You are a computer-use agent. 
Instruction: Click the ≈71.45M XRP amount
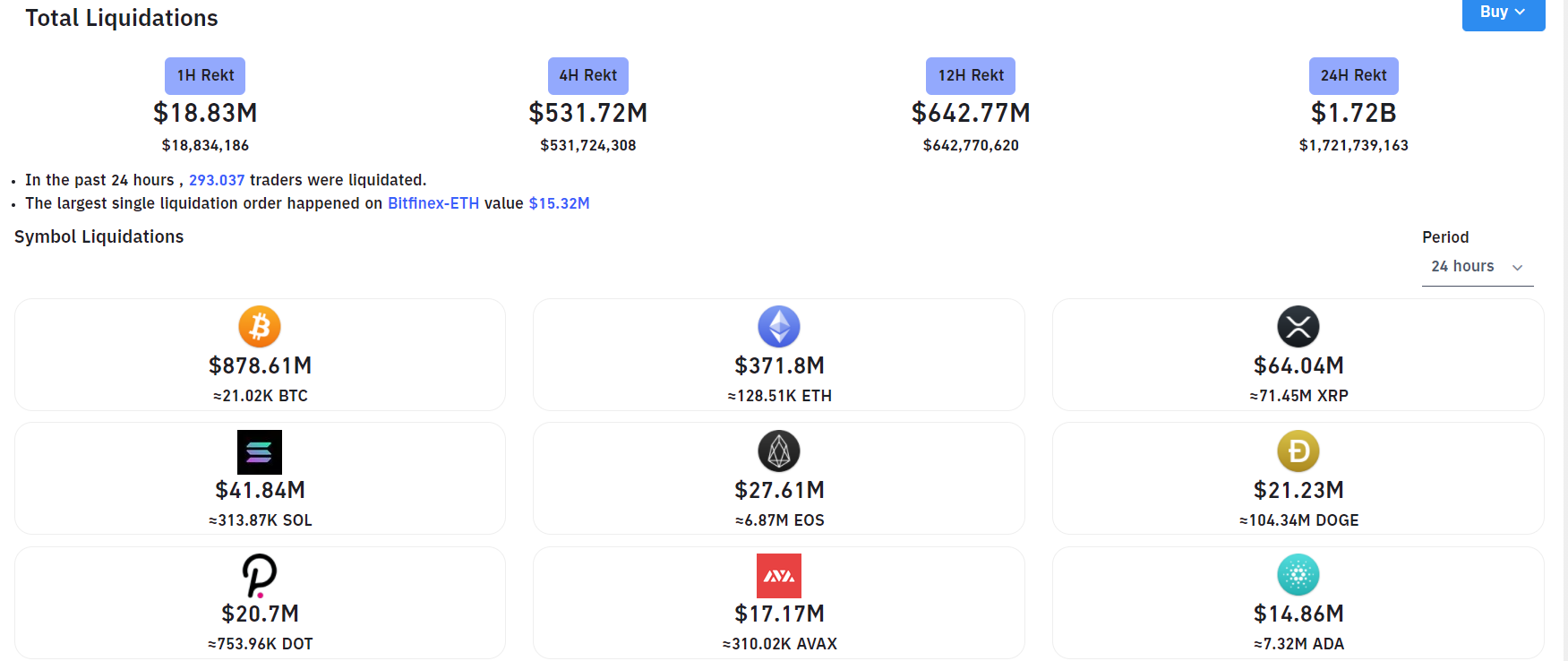click(1298, 396)
